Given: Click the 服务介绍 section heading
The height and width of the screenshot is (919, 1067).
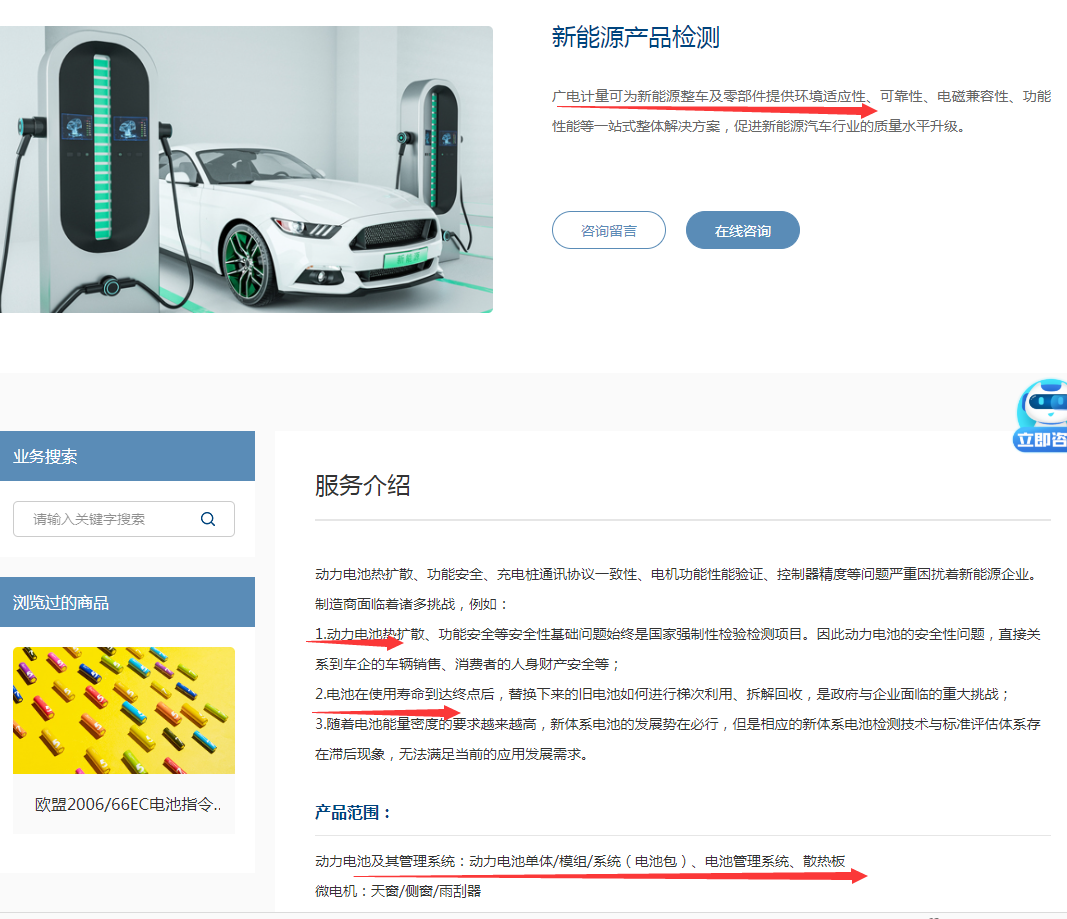Looking at the screenshot, I should coord(362,486).
